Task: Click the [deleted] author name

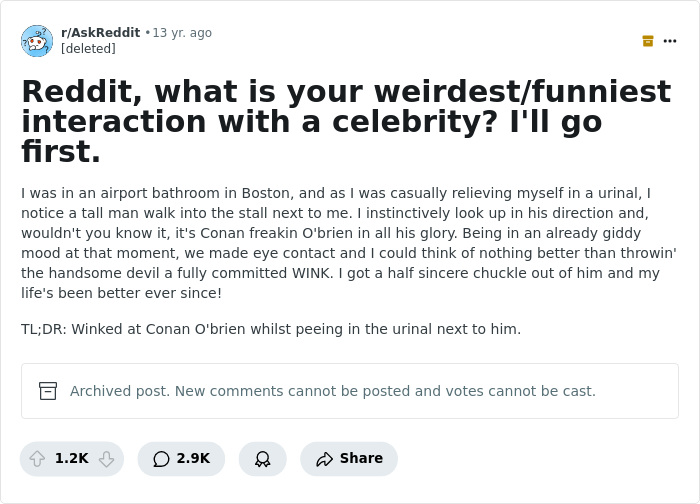Action: pos(88,49)
